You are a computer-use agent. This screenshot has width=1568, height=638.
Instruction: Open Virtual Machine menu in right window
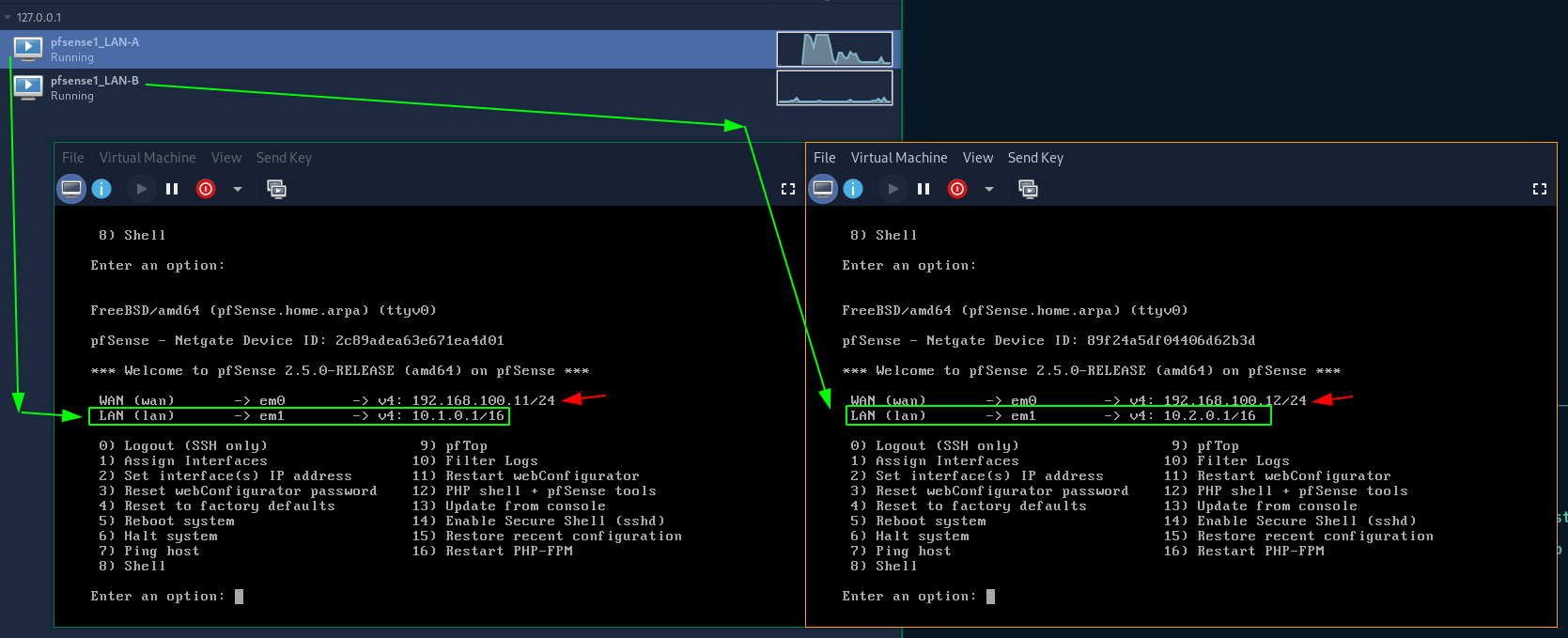pyautogui.click(x=899, y=158)
